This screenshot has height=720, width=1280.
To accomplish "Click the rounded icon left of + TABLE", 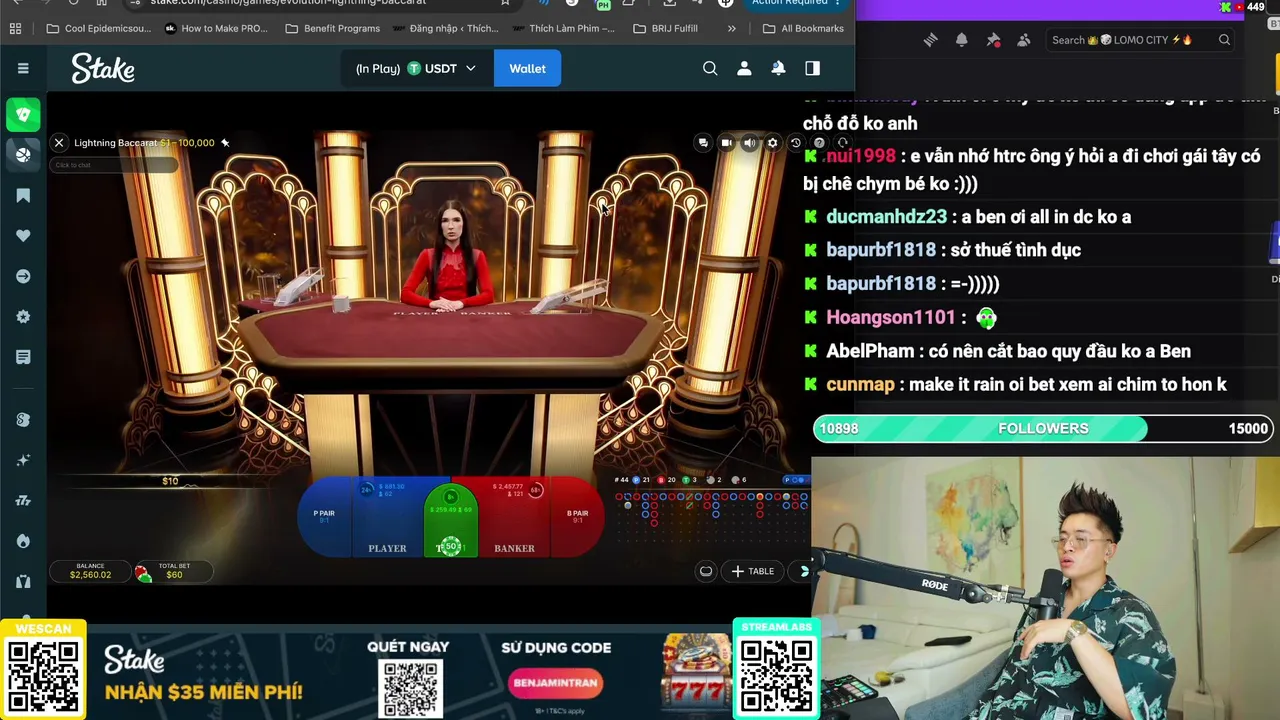I will point(706,571).
